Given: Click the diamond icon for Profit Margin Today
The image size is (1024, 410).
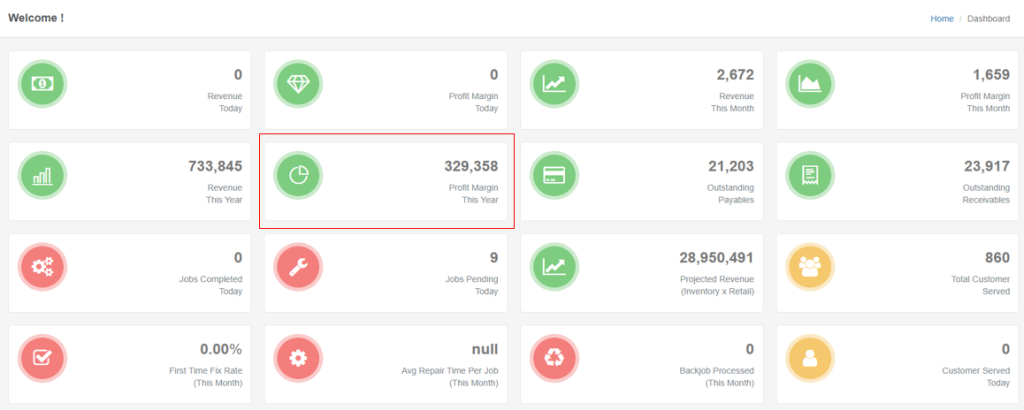Looking at the screenshot, I should tap(299, 84).
